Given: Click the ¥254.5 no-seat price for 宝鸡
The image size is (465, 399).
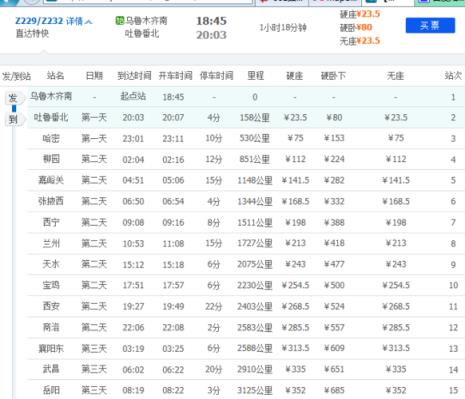Looking at the screenshot, I should 396,285.
